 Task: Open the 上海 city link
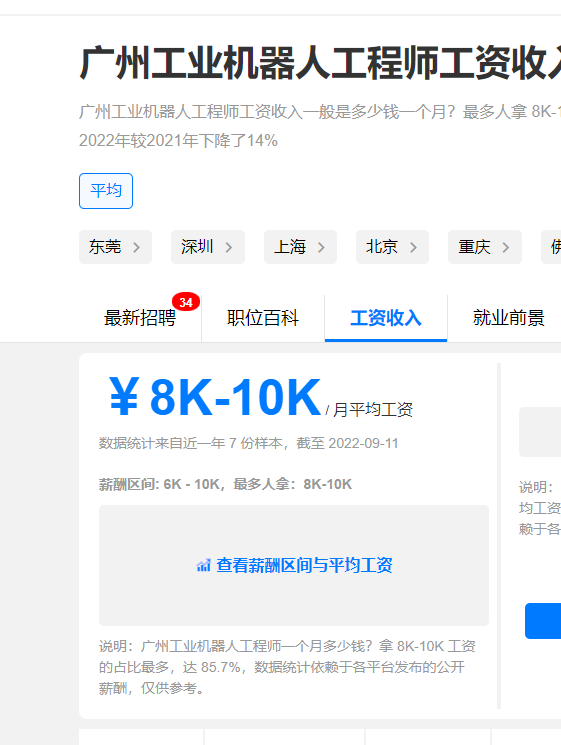[300, 247]
